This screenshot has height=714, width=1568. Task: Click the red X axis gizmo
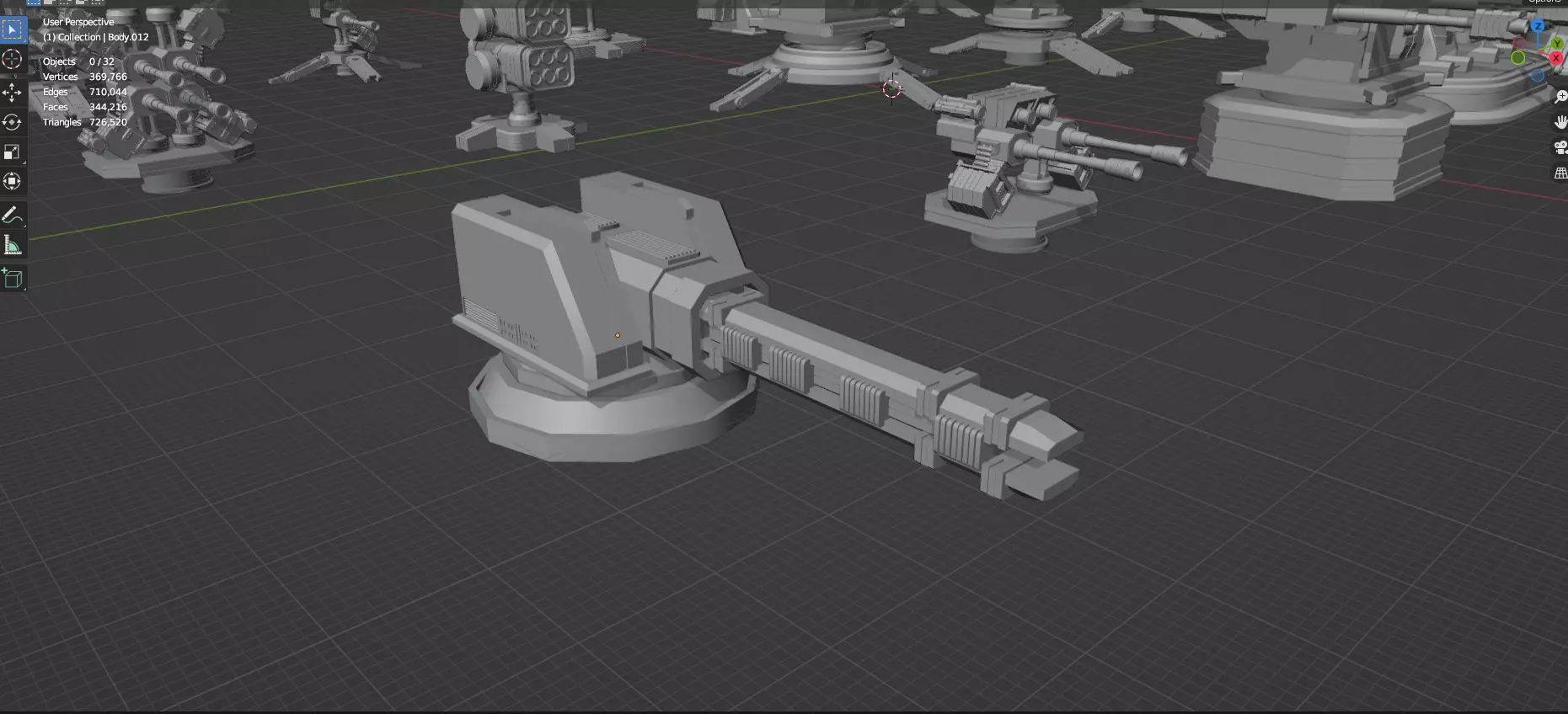point(1556,58)
